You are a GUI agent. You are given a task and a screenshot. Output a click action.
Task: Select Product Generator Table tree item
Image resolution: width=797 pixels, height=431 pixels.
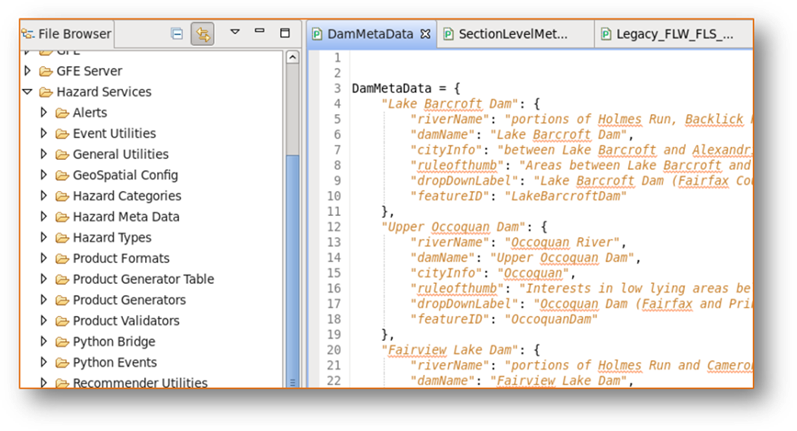click(143, 279)
